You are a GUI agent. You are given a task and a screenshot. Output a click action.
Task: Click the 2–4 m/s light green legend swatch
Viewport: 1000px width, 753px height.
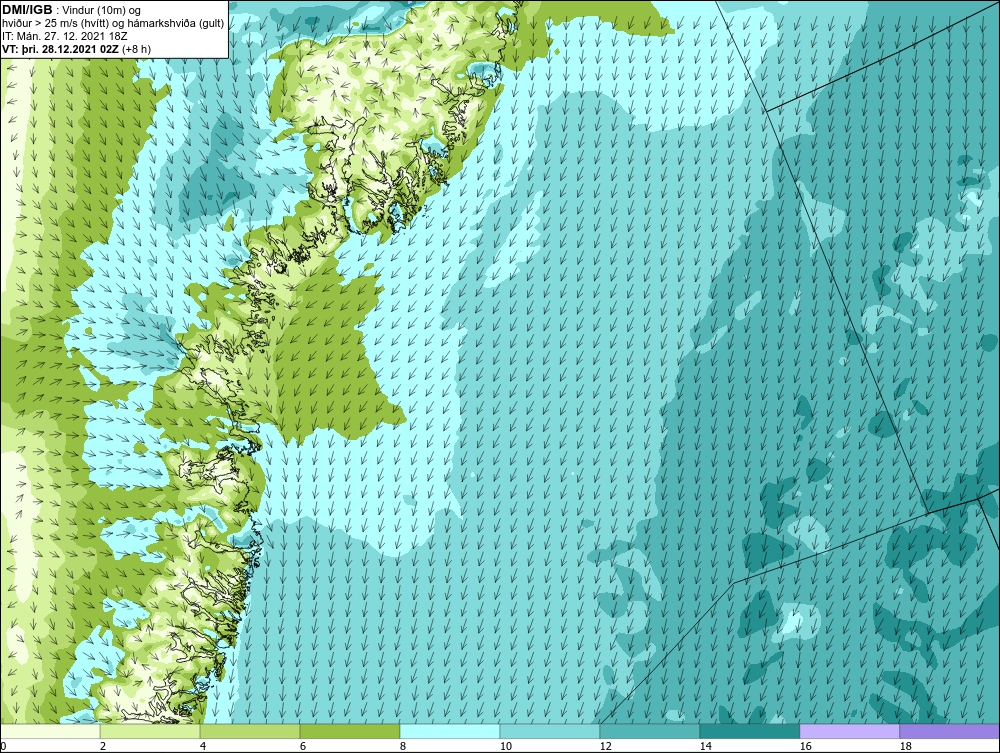pyautogui.click(x=150, y=731)
